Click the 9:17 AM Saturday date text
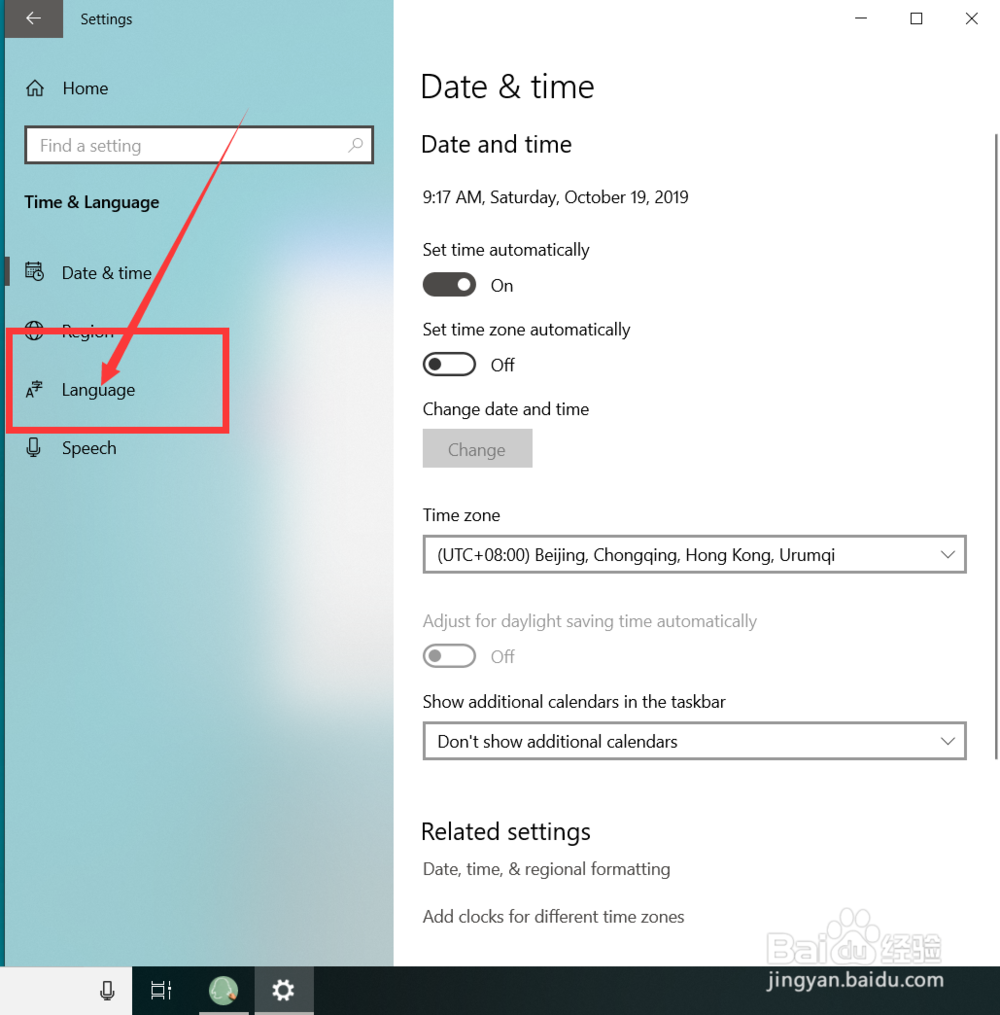 click(x=555, y=197)
